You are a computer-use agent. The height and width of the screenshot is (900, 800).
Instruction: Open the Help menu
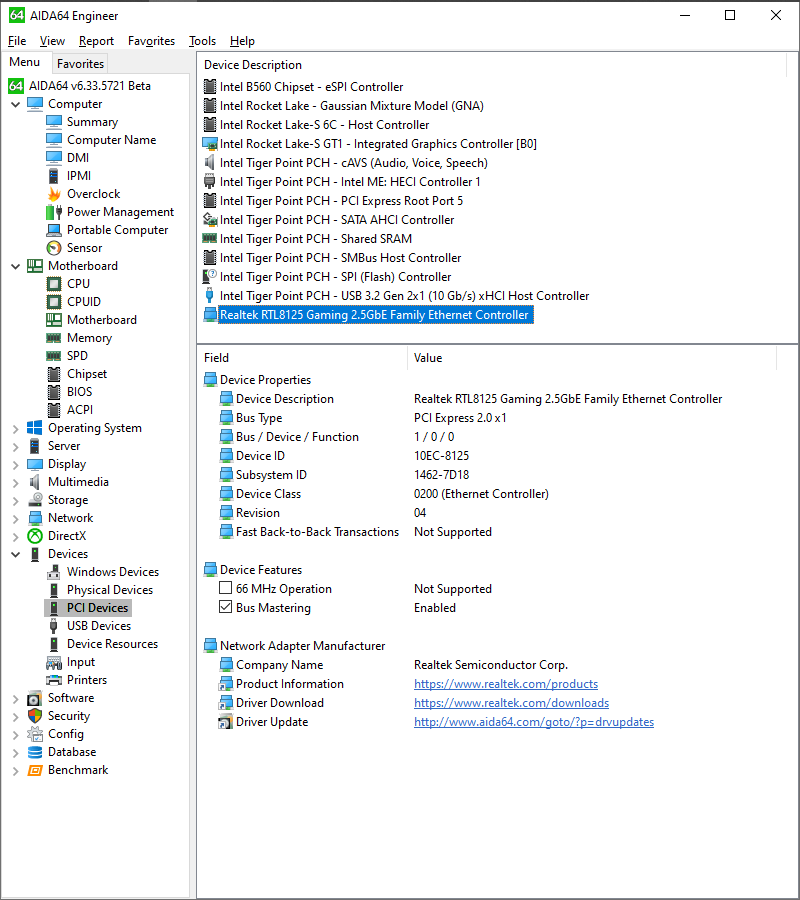[242, 41]
